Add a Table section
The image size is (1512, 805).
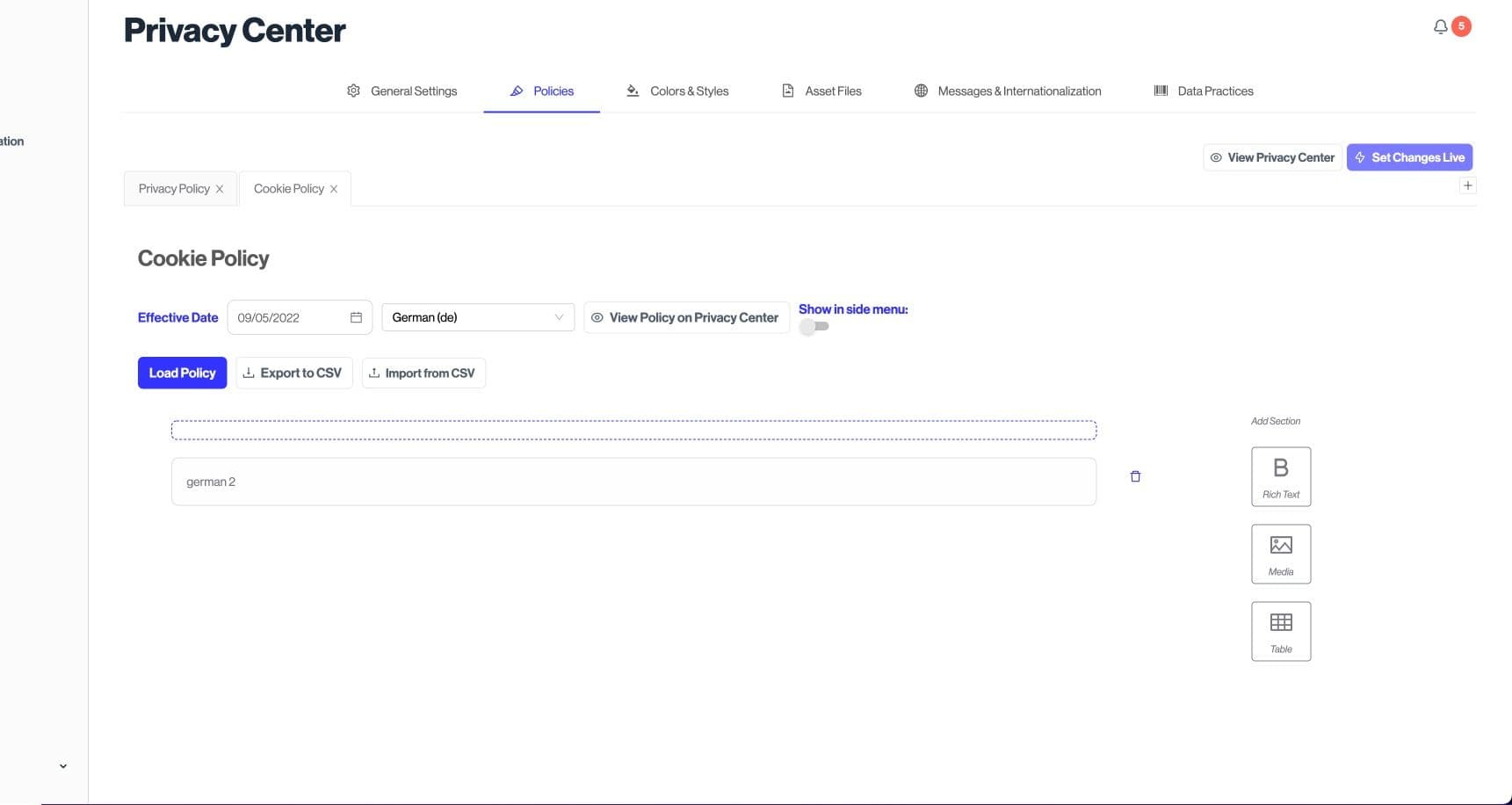coord(1280,631)
